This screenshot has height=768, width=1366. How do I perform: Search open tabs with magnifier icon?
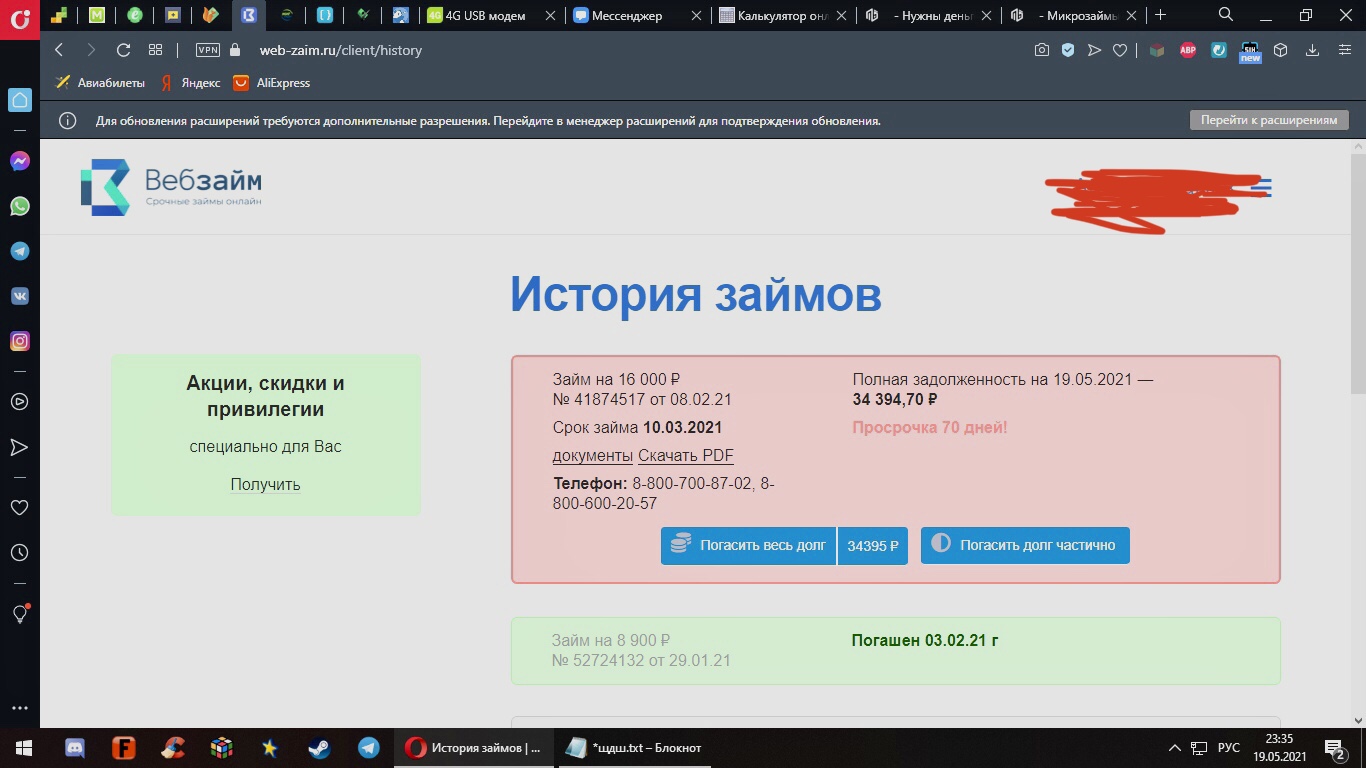coord(1226,15)
